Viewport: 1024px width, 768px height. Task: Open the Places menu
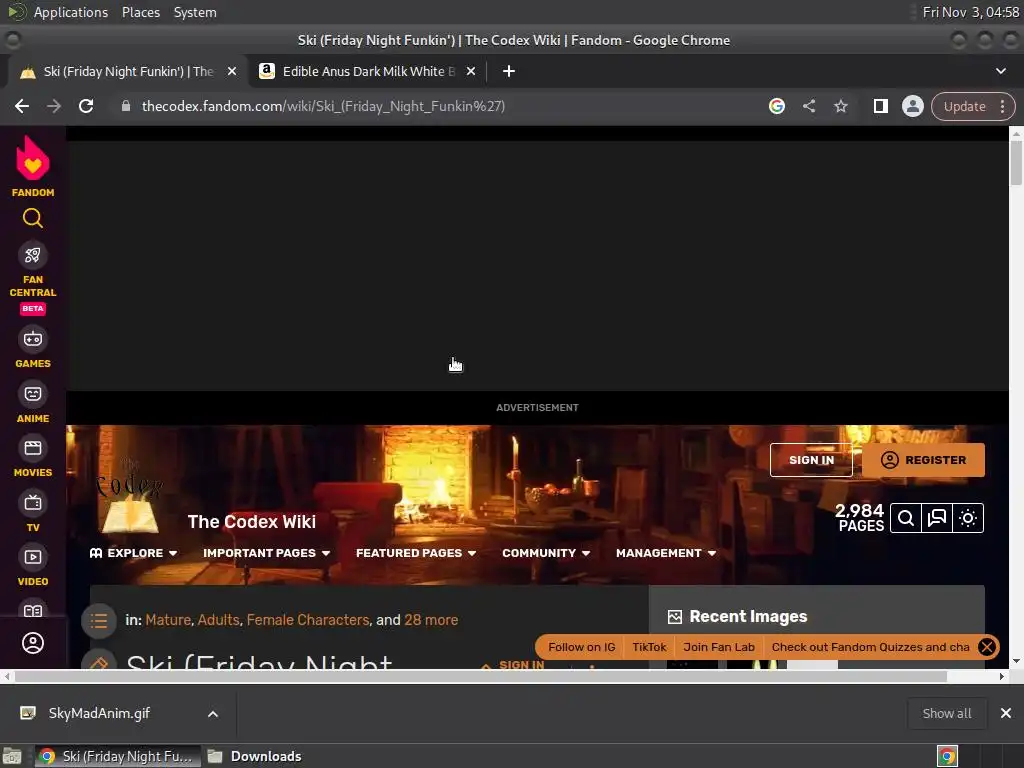[141, 12]
